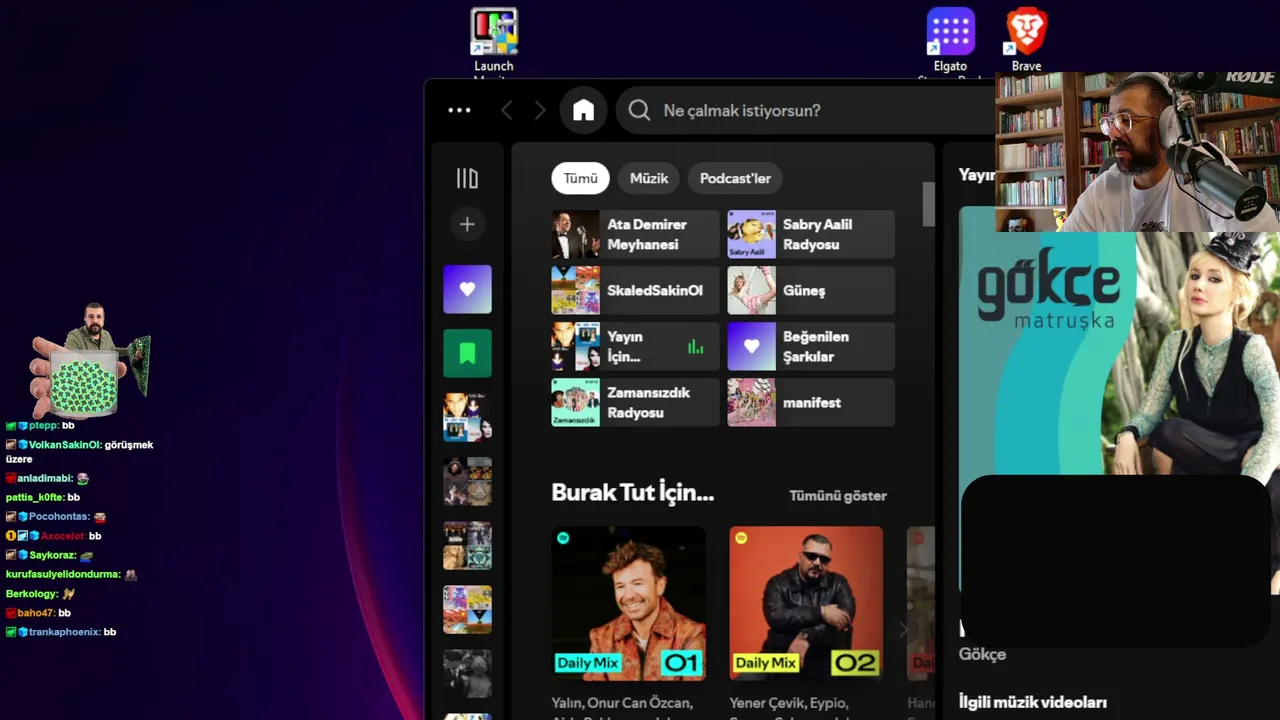Open the Zamansızdık Radyosu tile

tap(635, 402)
